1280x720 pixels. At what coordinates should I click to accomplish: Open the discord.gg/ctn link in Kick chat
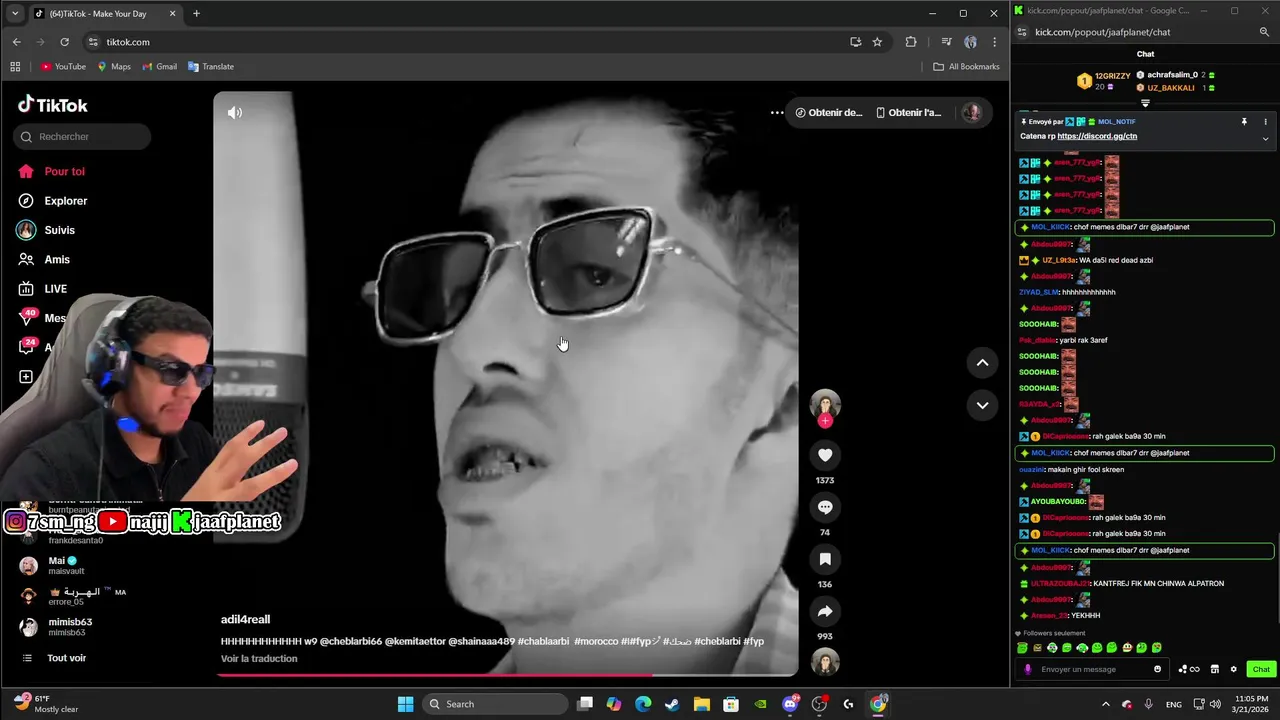tap(1097, 136)
